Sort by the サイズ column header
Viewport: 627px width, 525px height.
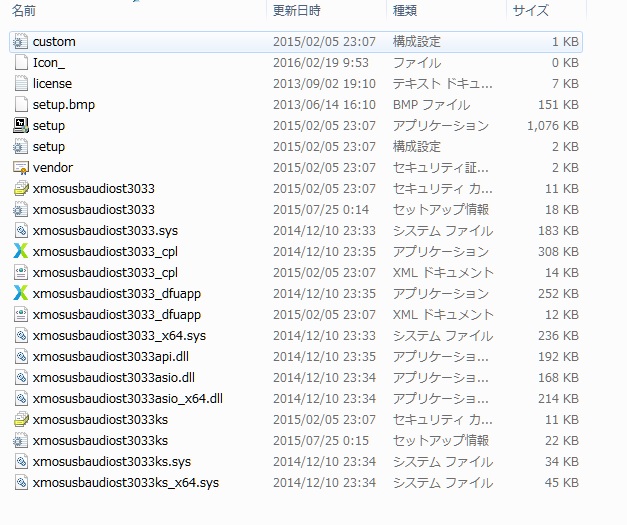pyautogui.click(x=531, y=10)
